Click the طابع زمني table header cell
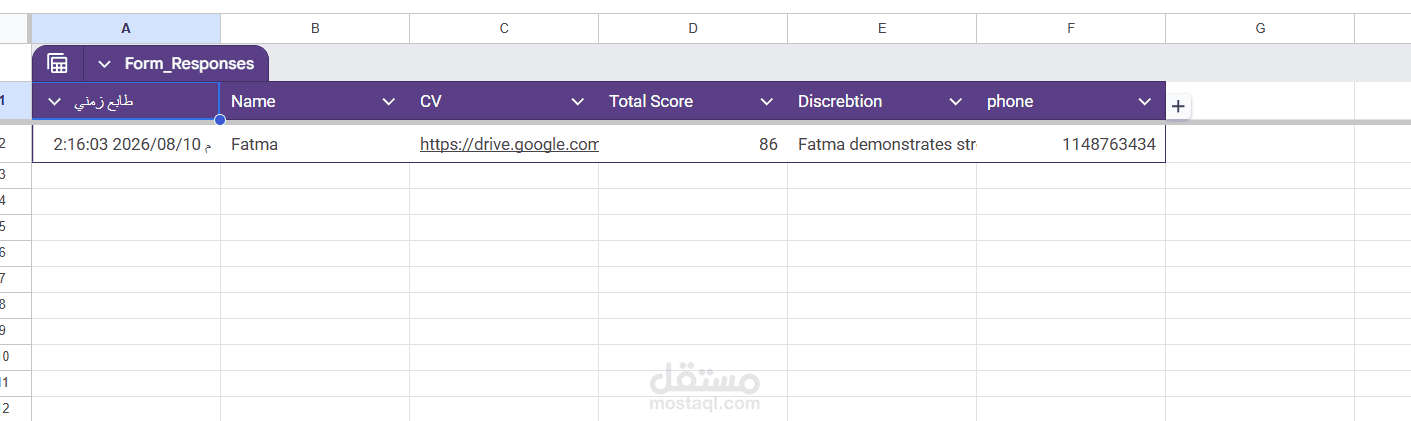Image resolution: width=1411 pixels, height=421 pixels. coord(126,102)
